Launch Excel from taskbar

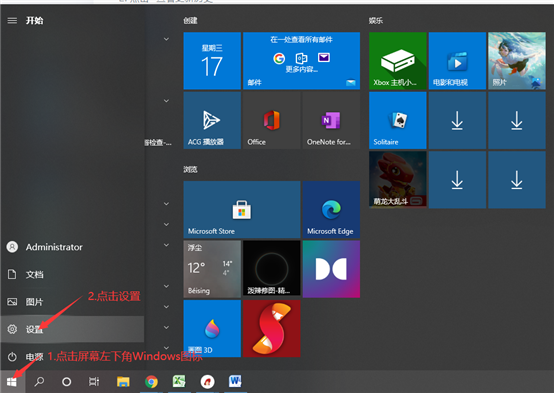point(179,382)
